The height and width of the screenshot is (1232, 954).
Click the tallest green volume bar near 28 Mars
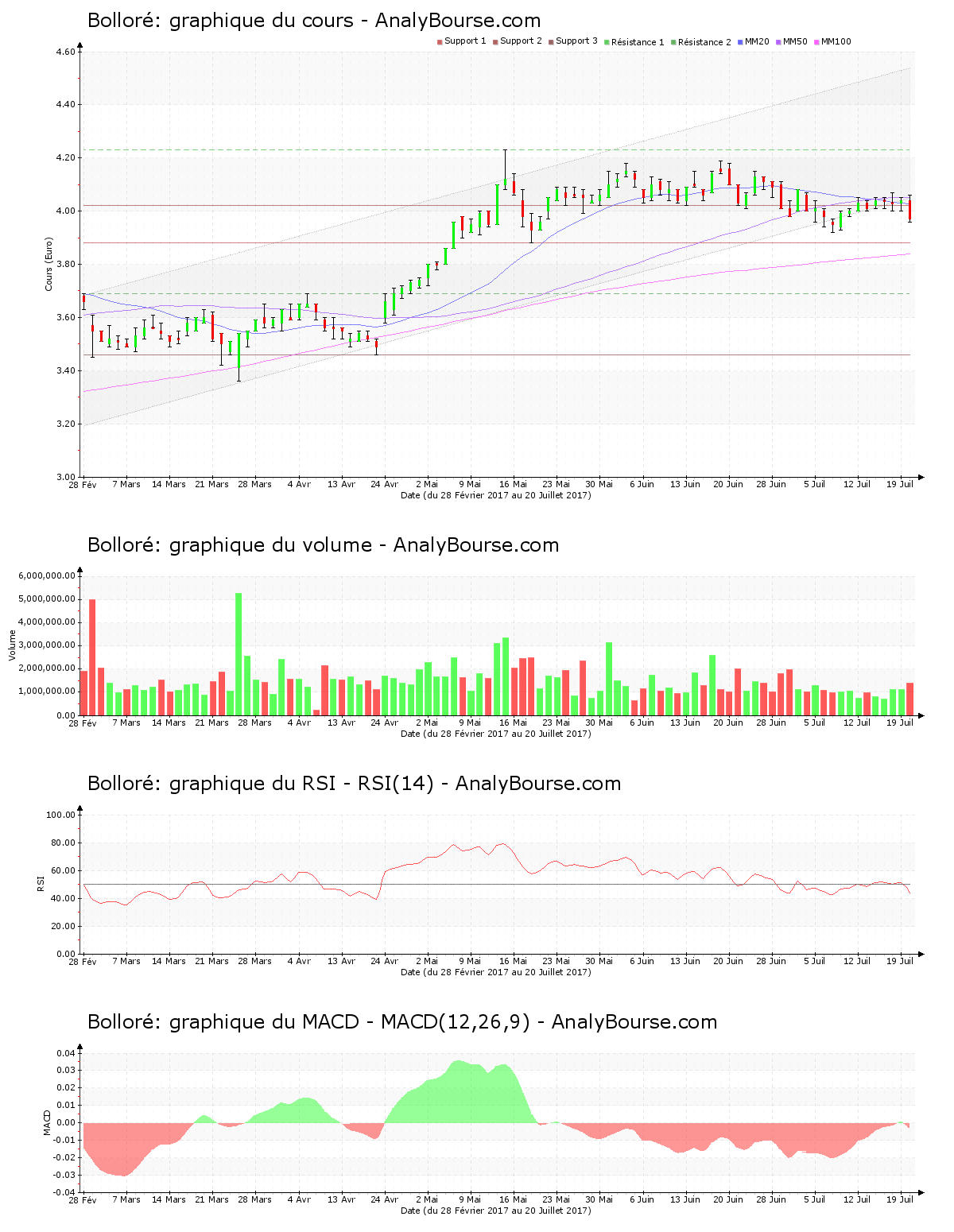coord(238,654)
